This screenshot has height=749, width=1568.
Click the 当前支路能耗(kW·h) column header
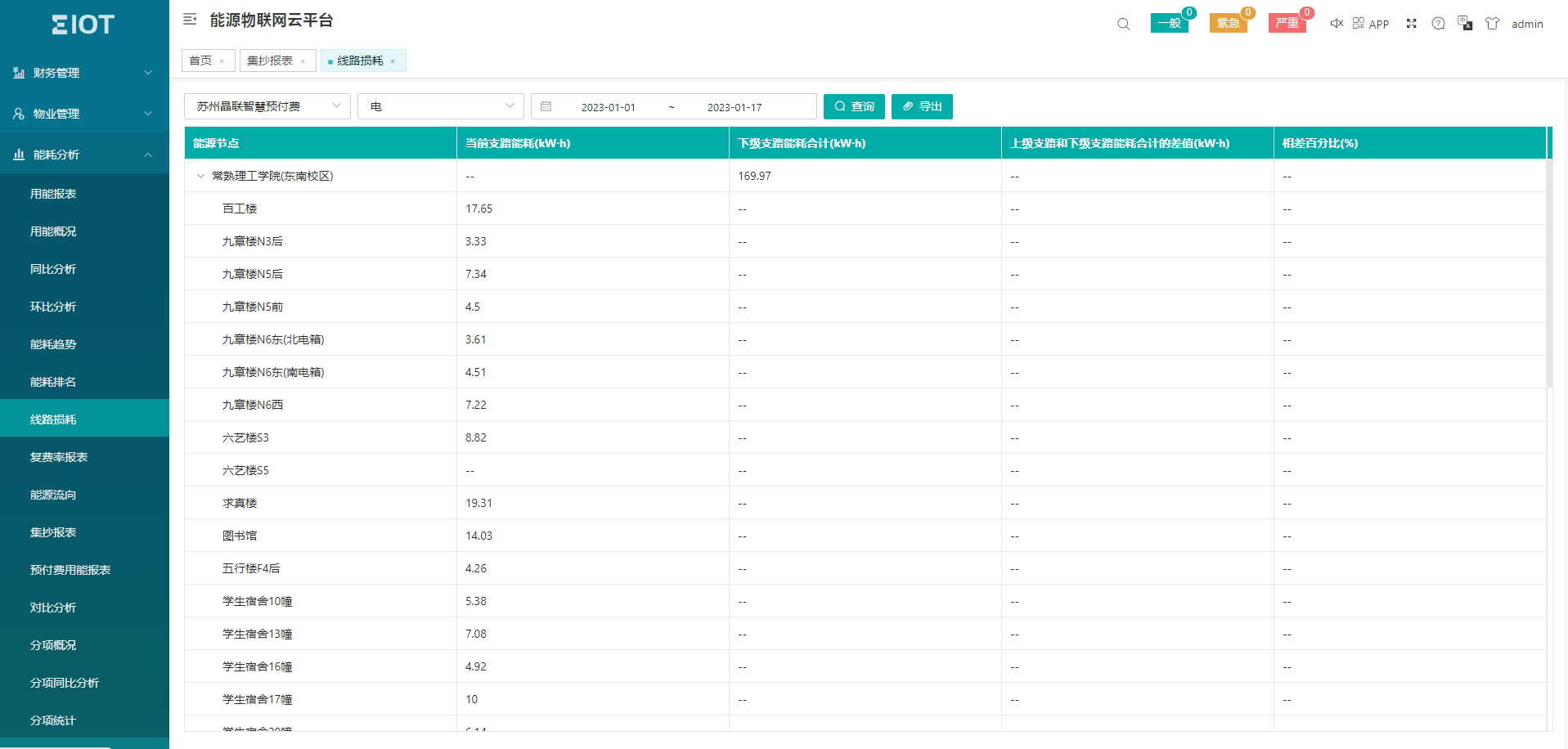(593, 143)
